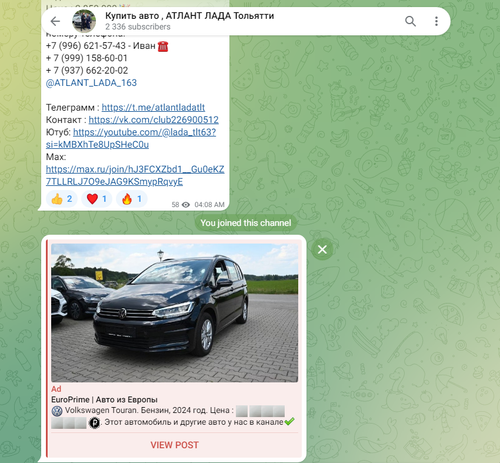Open the max.ru join link
This screenshot has height=463, width=500.
[135, 175]
